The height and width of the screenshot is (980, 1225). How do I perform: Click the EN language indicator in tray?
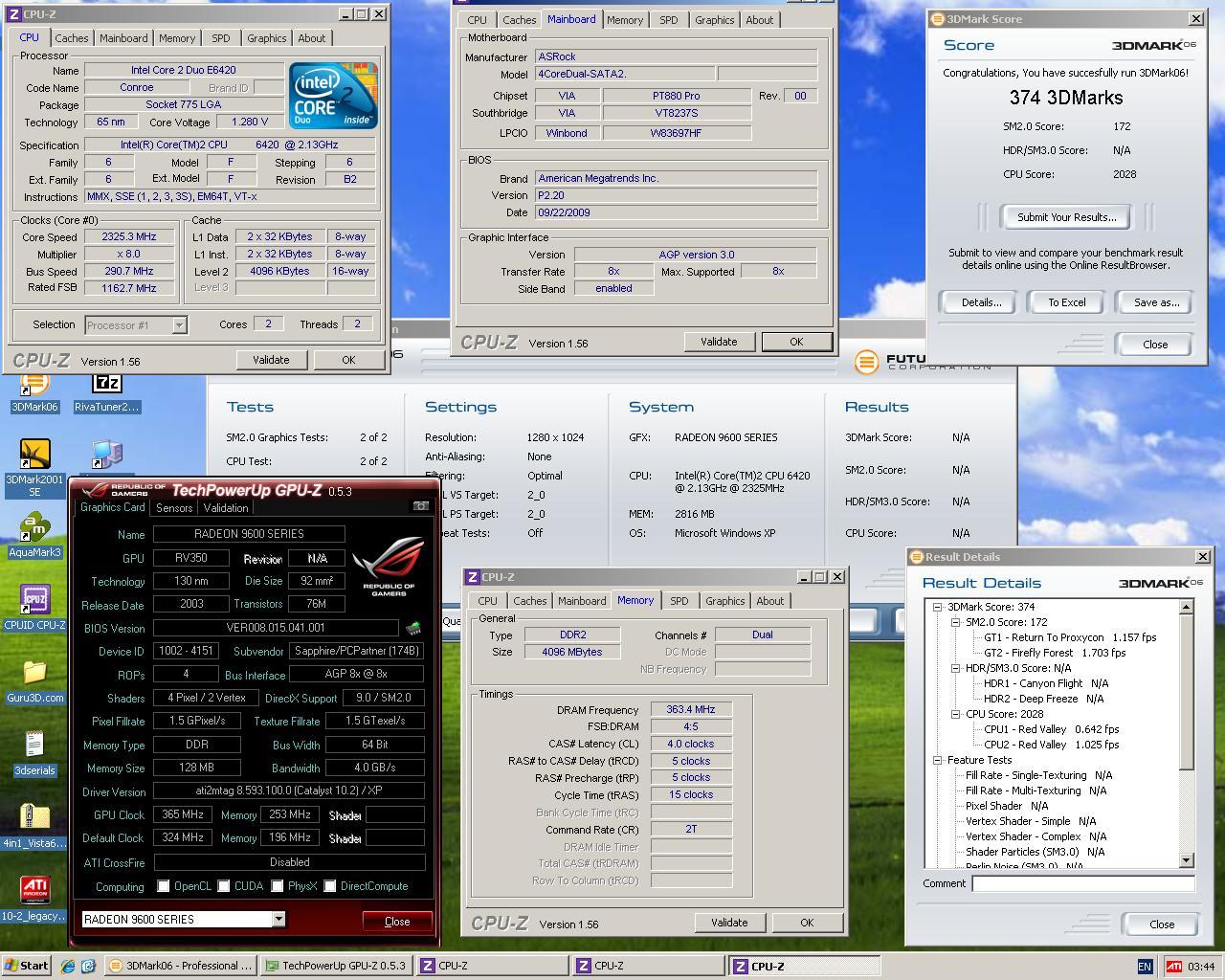[x=1145, y=966]
